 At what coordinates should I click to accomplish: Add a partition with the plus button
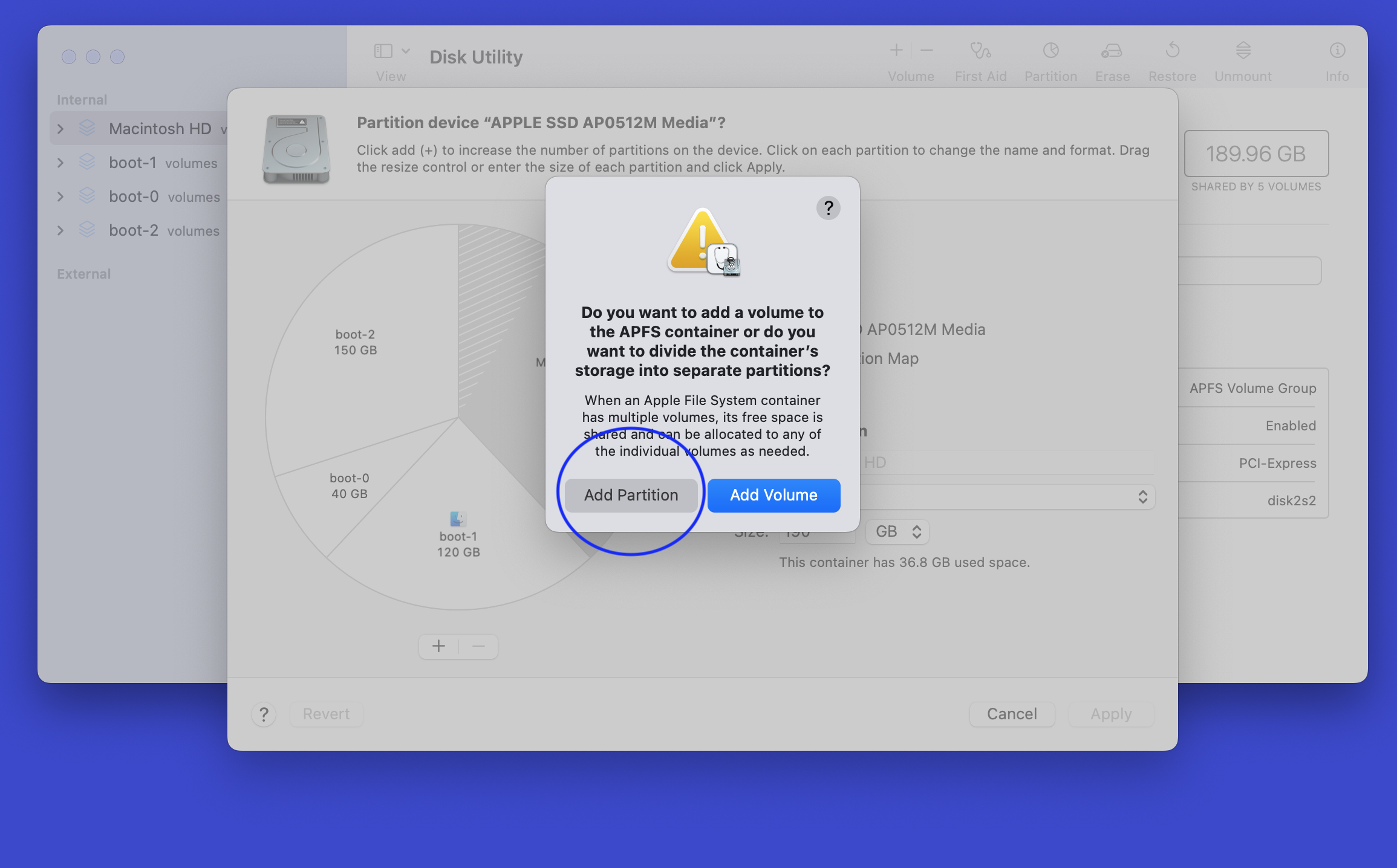click(x=438, y=646)
